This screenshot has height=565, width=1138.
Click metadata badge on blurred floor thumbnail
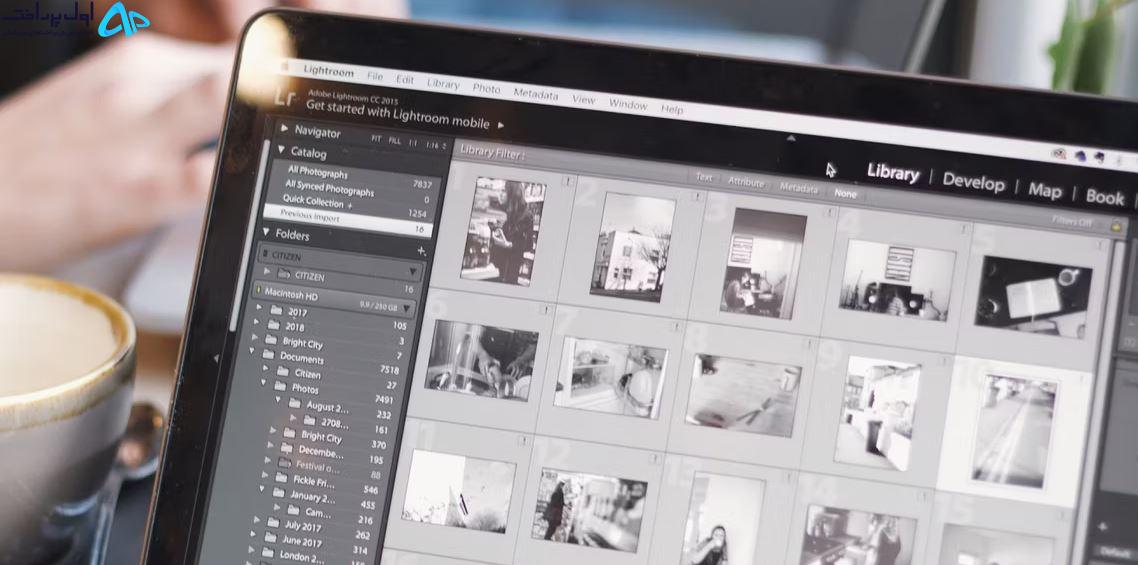point(809,344)
